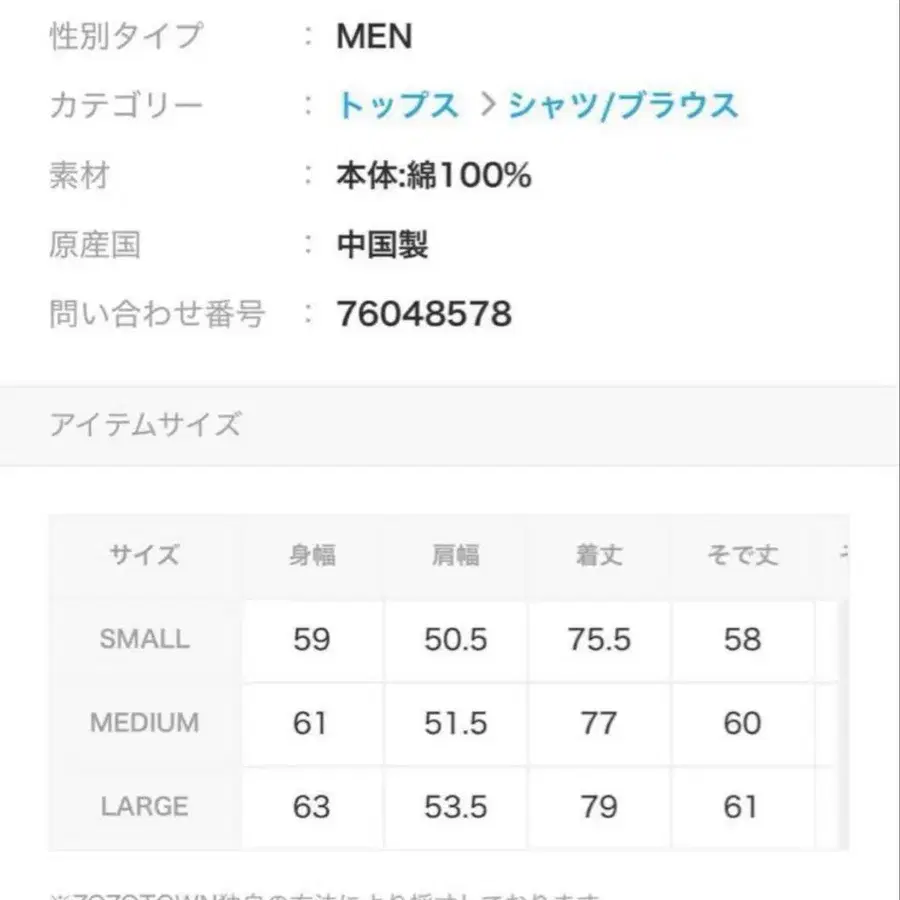Click the 着丈 column header
The width and height of the screenshot is (900, 900).
pos(599,555)
